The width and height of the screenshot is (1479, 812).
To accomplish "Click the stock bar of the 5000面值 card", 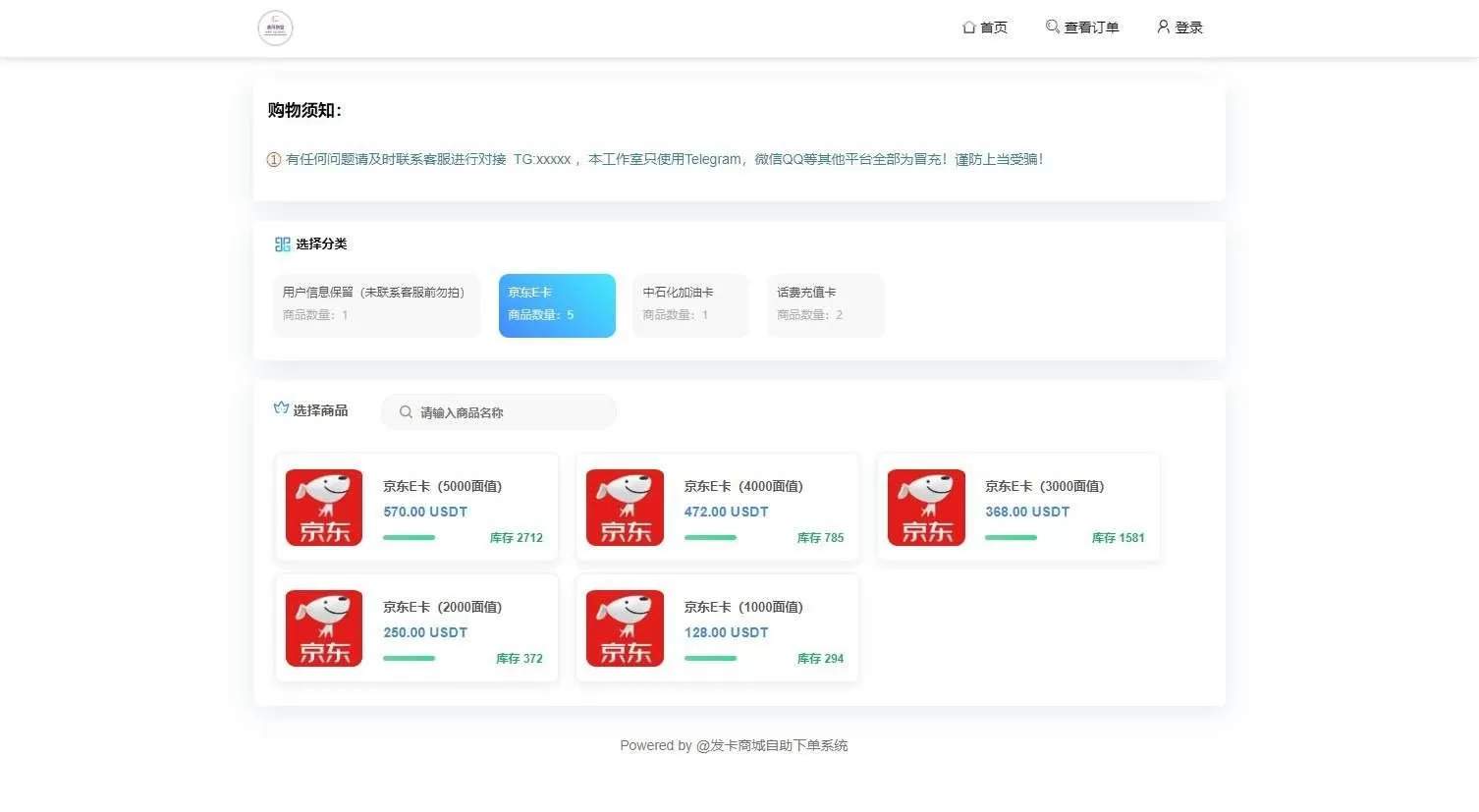I will pyautogui.click(x=410, y=538).
